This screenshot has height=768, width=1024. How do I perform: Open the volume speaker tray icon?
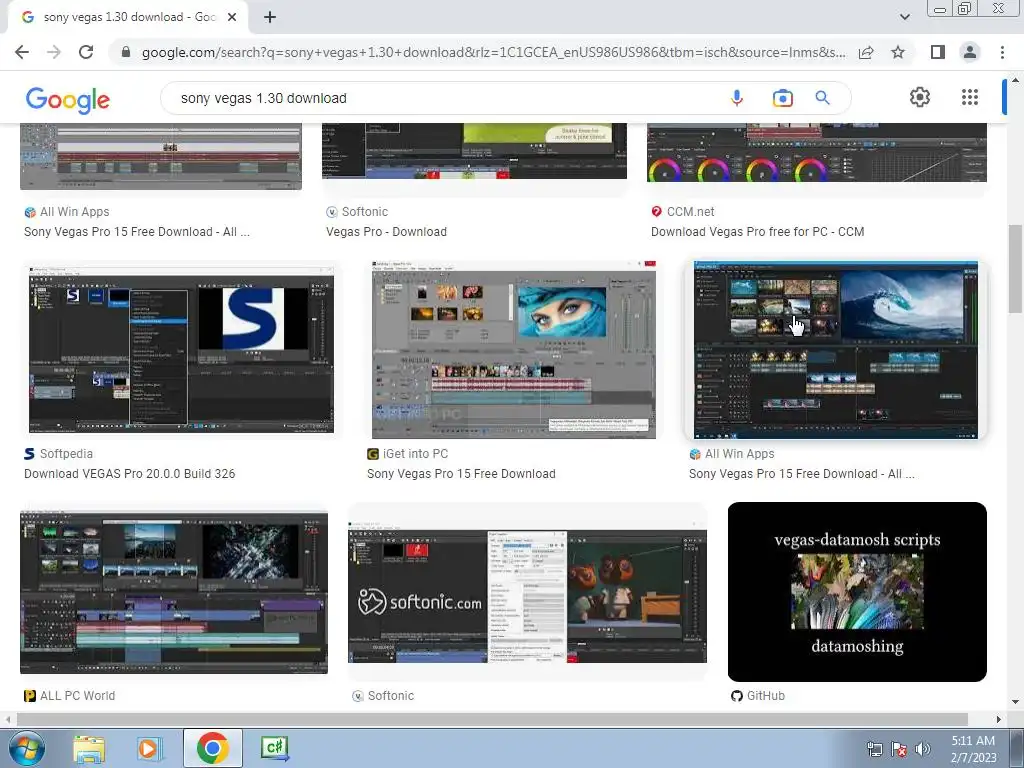[923, 749]
